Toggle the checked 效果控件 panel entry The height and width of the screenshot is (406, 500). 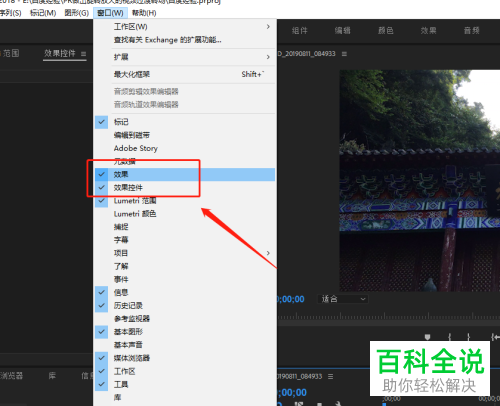click(x=185, y=188)
